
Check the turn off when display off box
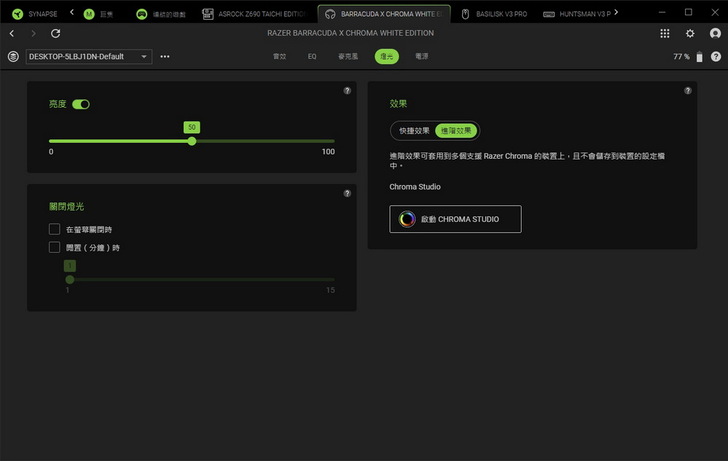pyautogui.click(x=55, y=229)
